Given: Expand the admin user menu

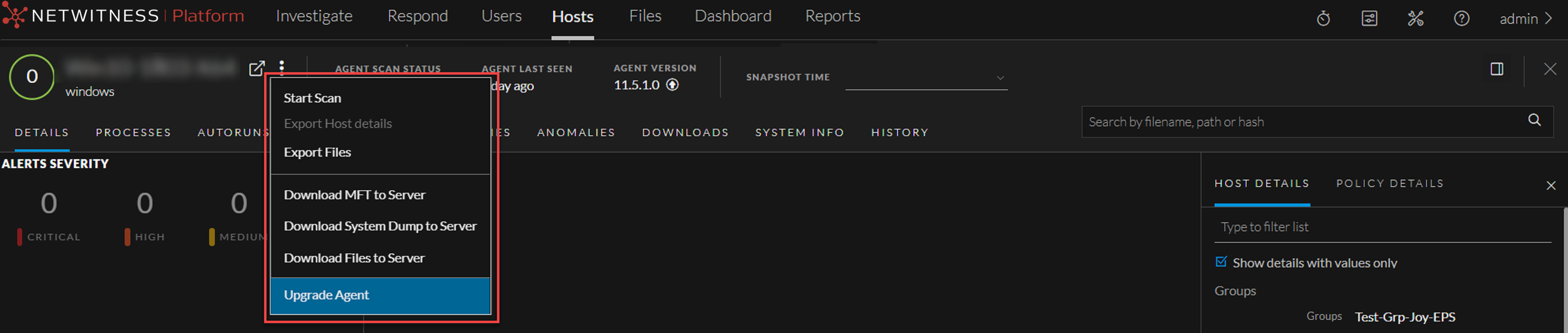Looking at the screenshot, I should [1525, 19].
